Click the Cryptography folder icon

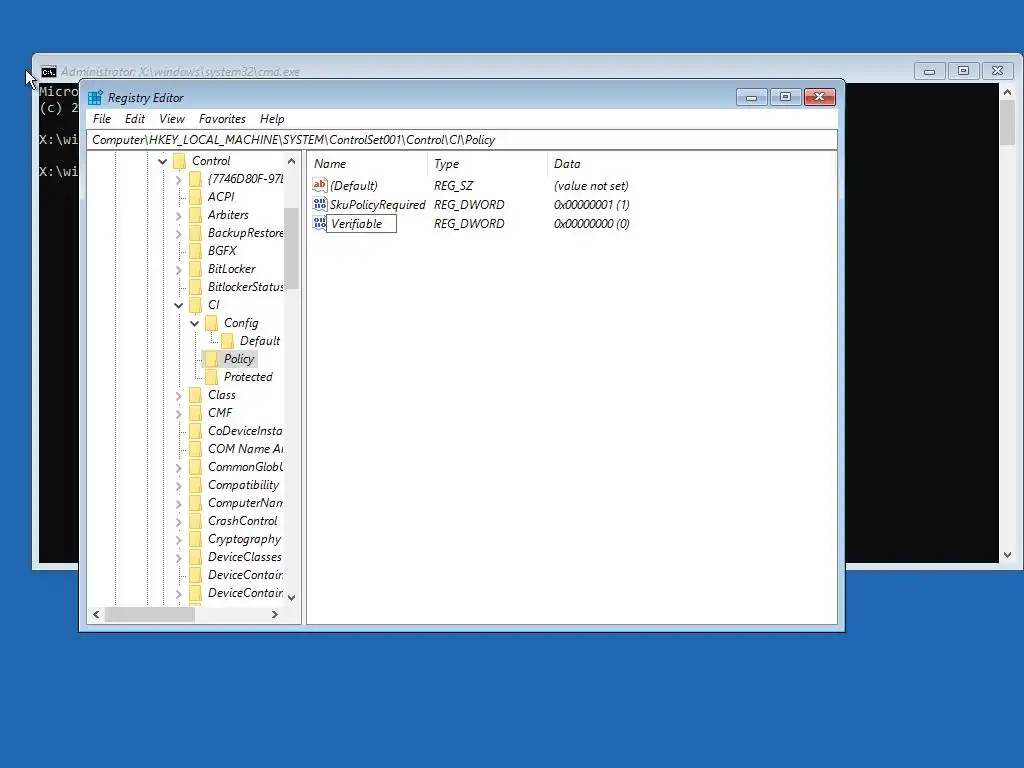pos(195,539)
